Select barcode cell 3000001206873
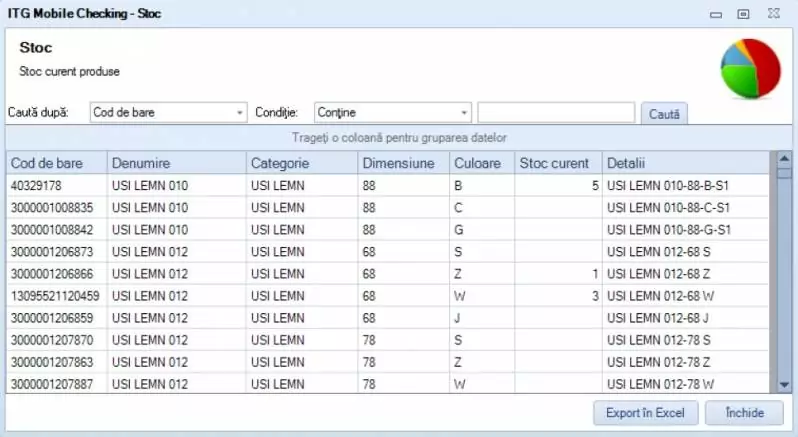Screen dimensions: 798x437 click(x=57, y=252)
